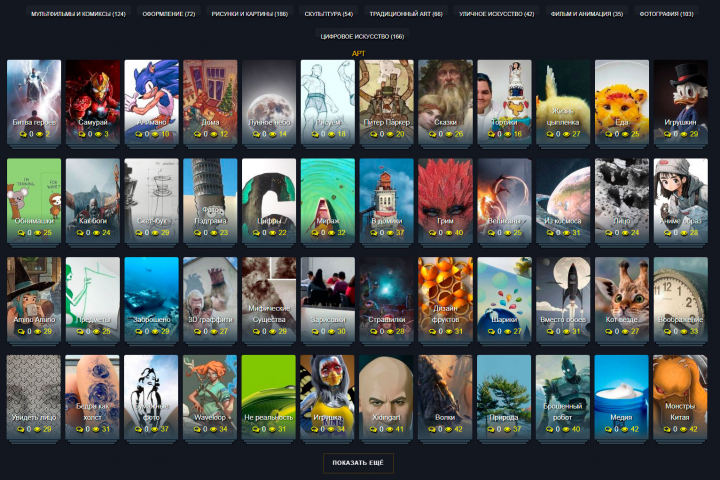The height and width of the screenshot is (480, 720).
Task: Click the eye icon on the Волки card
Action: pyautogui.click(x=449, y=429)
